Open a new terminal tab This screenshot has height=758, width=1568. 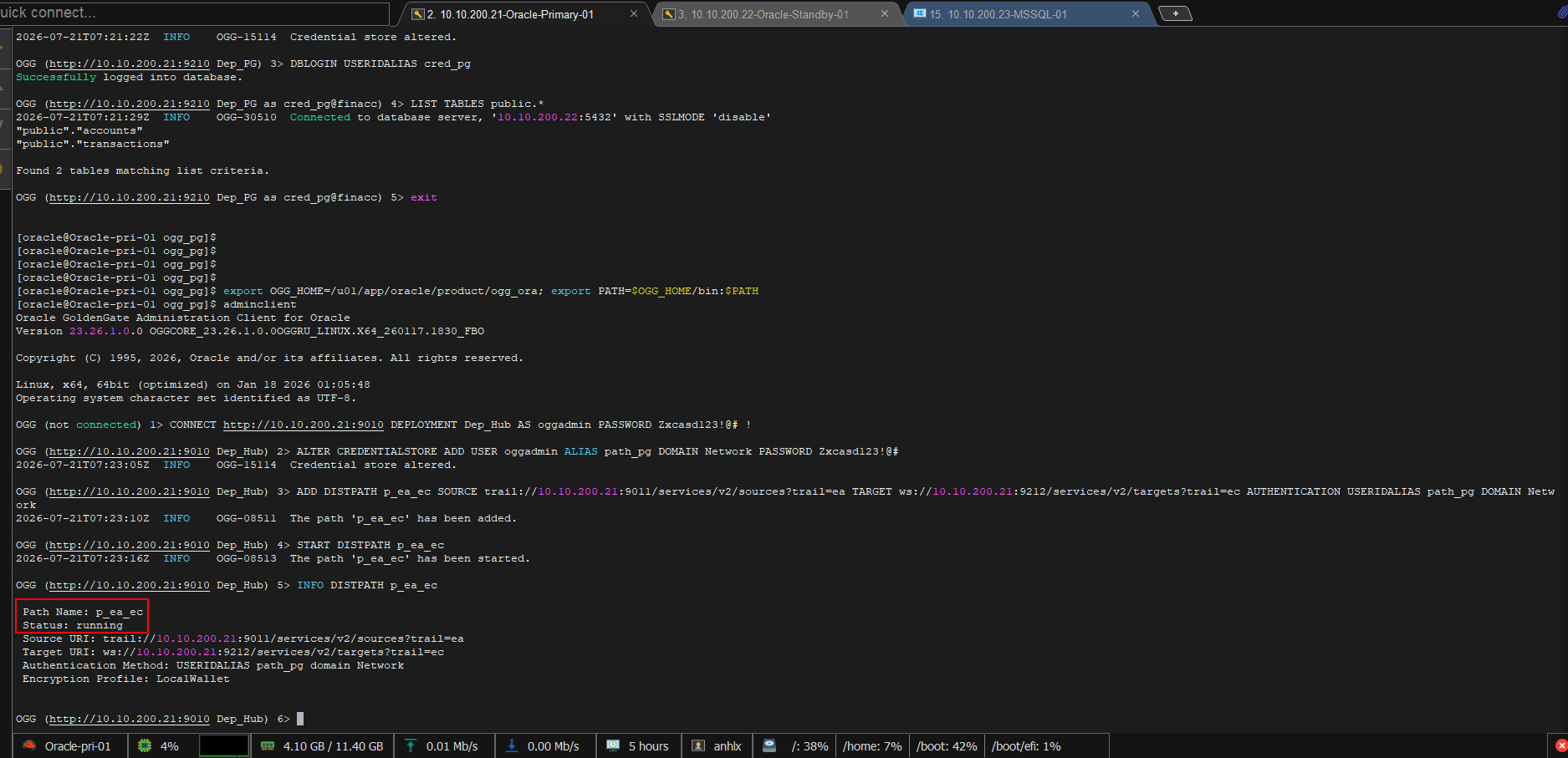coord(1175,13)
